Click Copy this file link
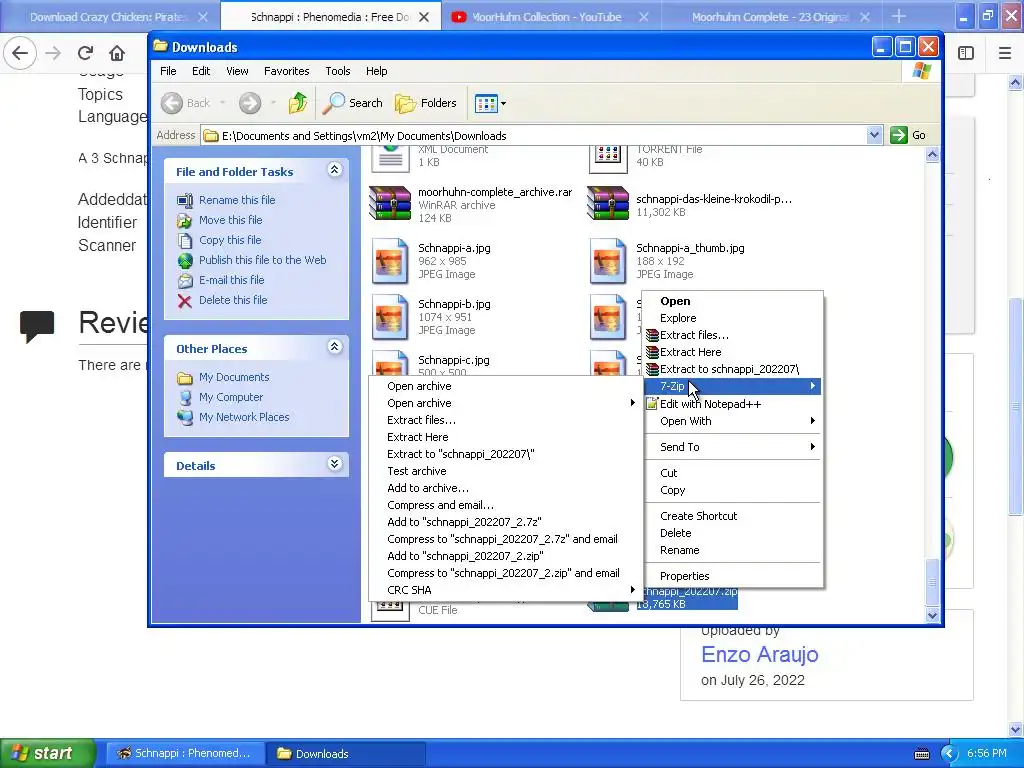1024x768 pixels. tap(230, 240)
